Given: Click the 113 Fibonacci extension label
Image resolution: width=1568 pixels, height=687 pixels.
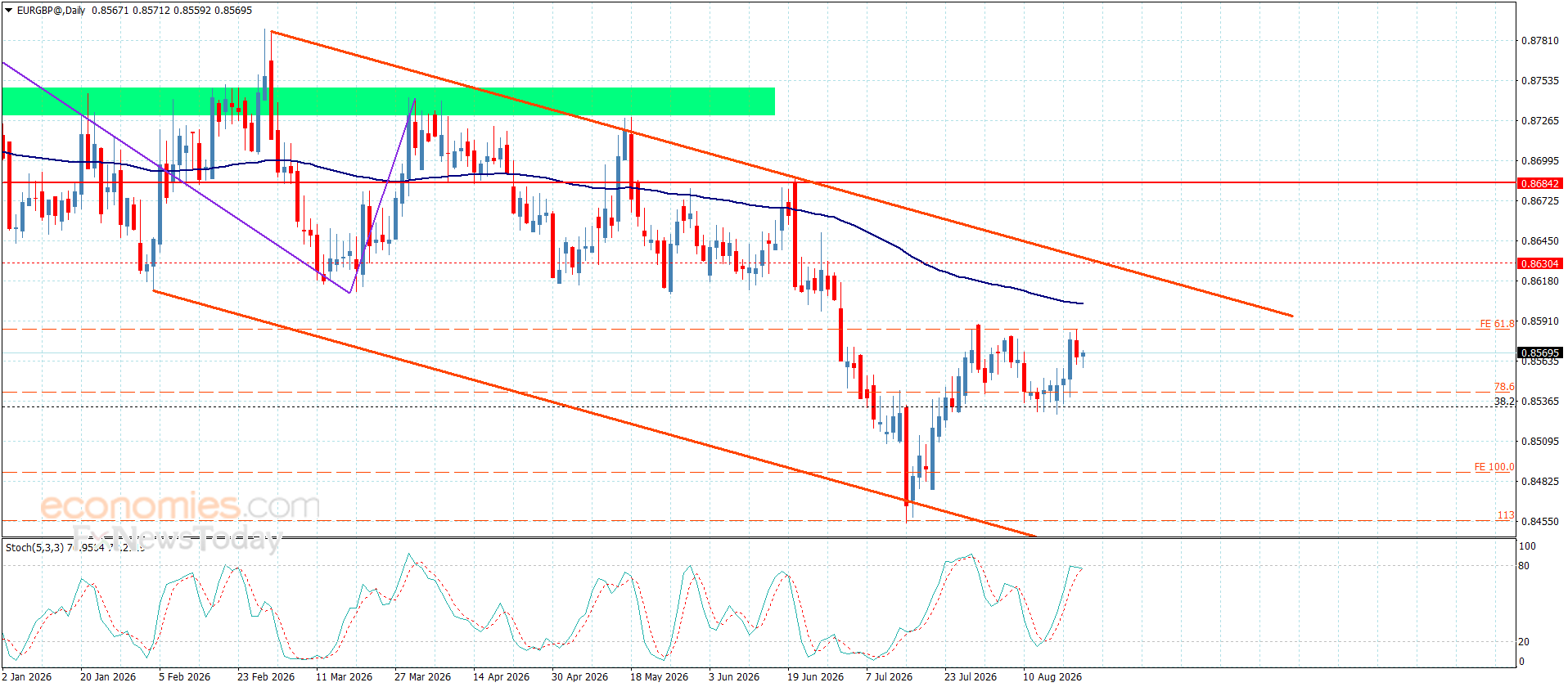Looking at the screenshot, I should pos(1506,515).
